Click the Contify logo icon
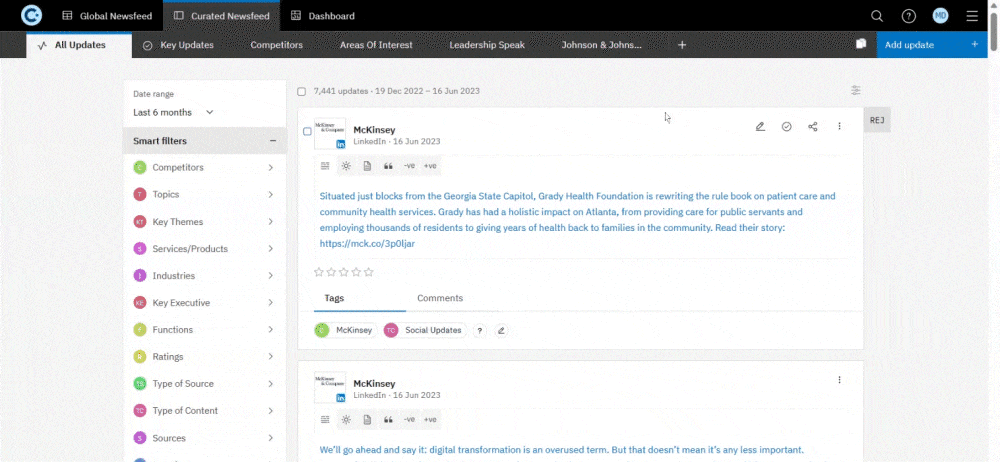1000x462 pixels. tap(31, 15)
